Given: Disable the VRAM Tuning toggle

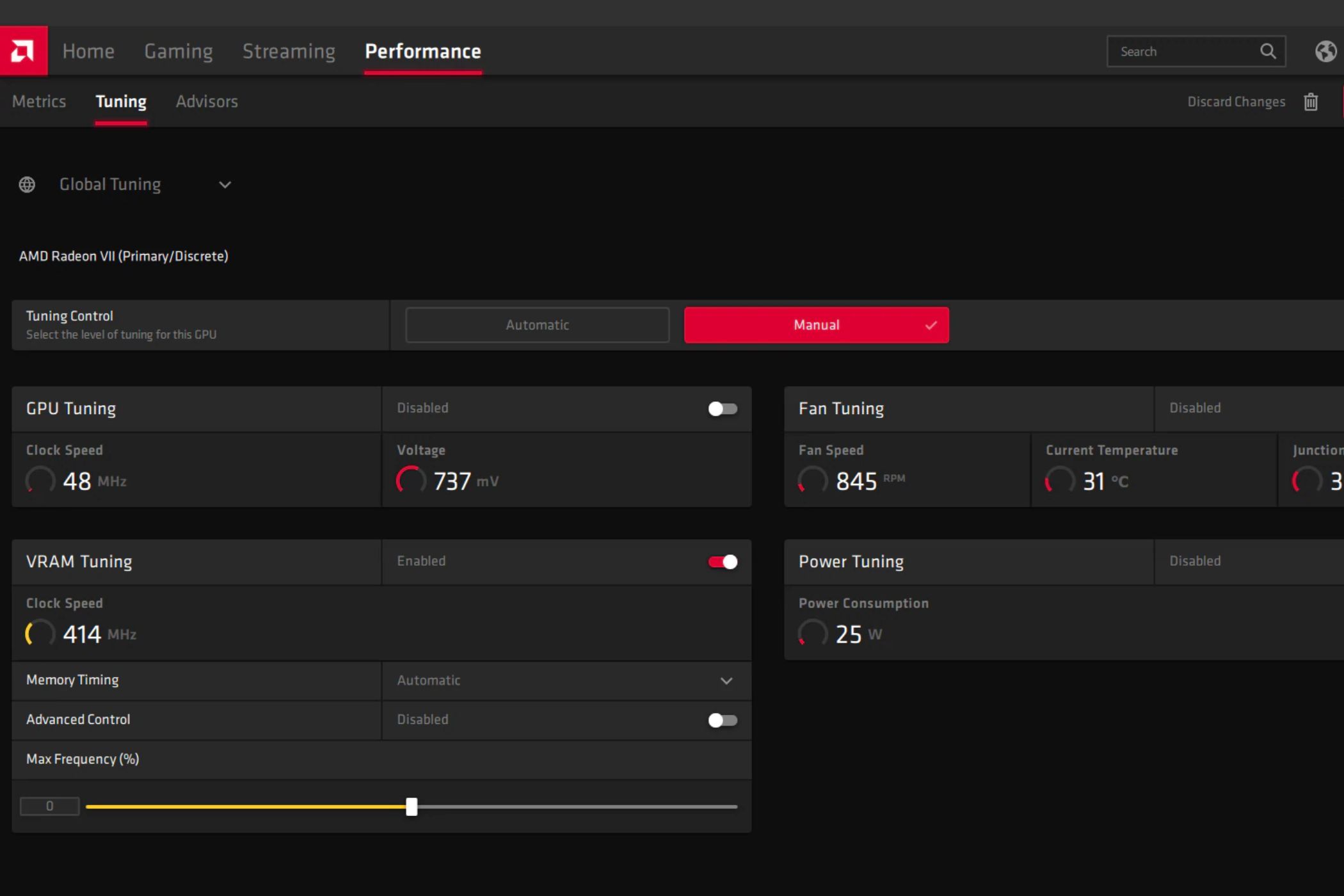Looking at the screenshot, I should tap(723, 562).
